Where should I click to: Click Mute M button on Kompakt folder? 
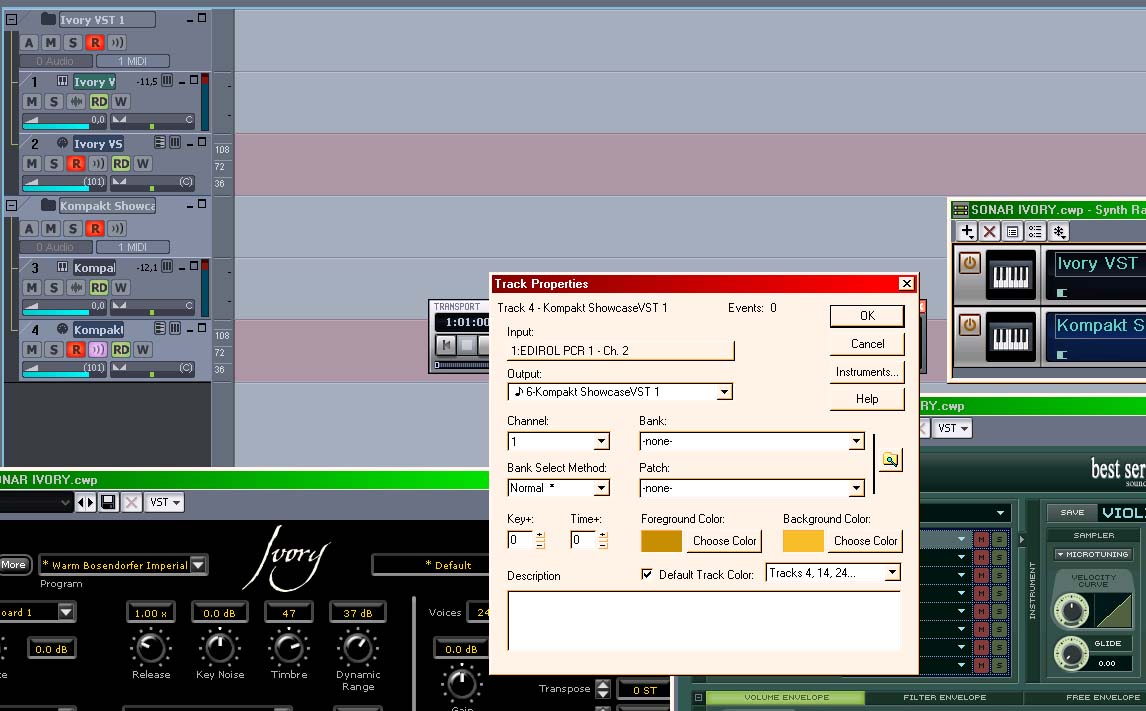click(x=50, y=229)
